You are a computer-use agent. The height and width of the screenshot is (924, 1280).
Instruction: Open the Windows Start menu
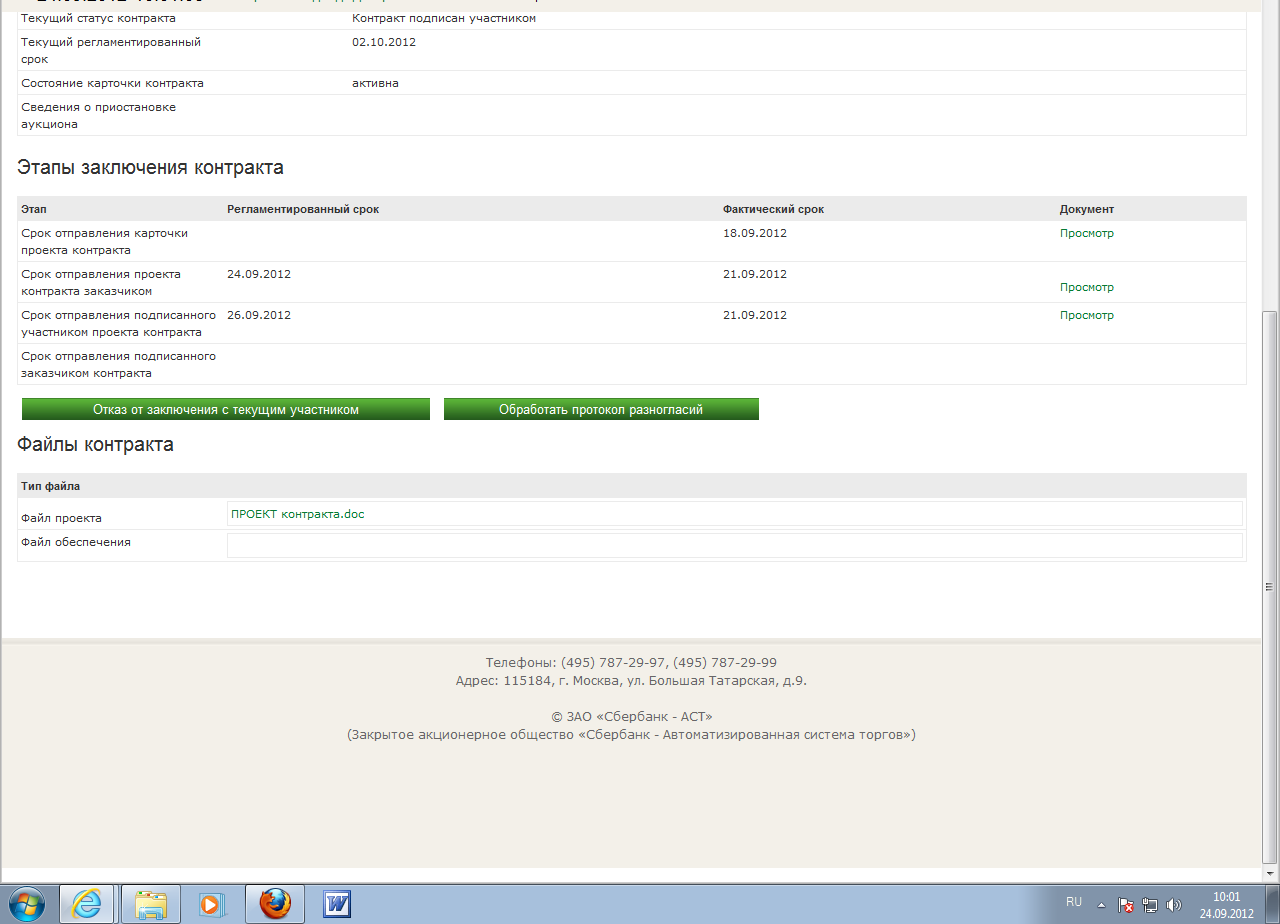pos(27,903)
